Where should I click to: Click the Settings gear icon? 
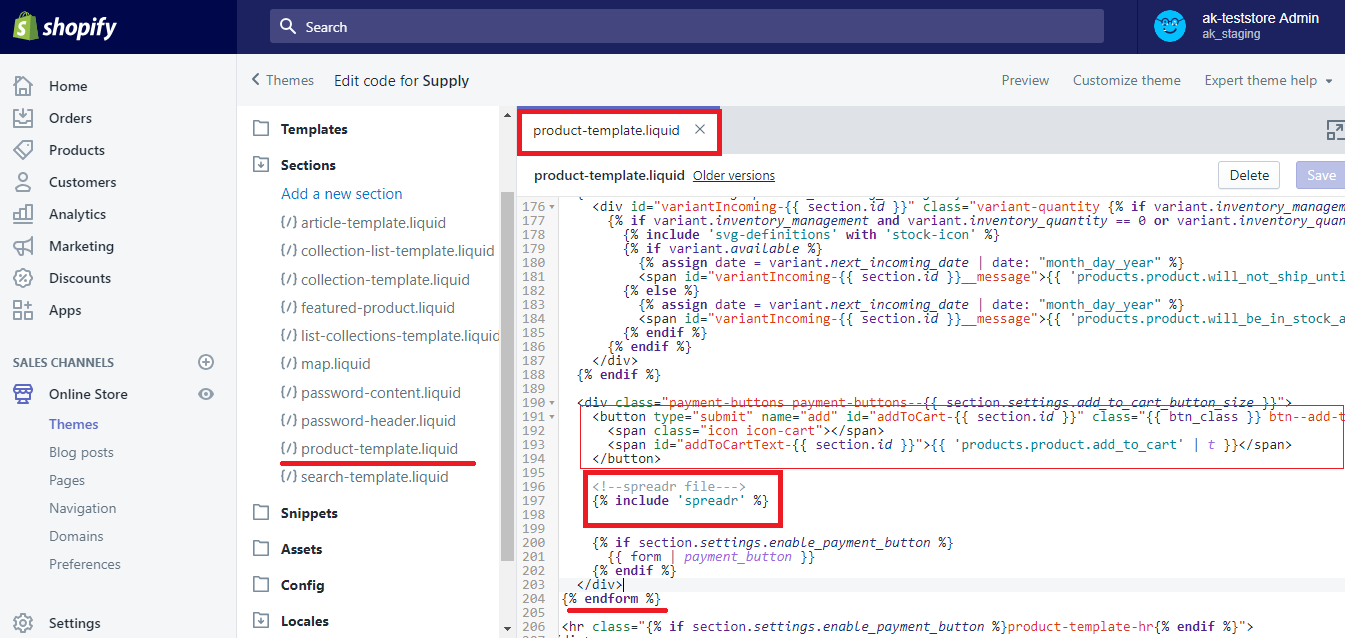[x=23, y=623]
